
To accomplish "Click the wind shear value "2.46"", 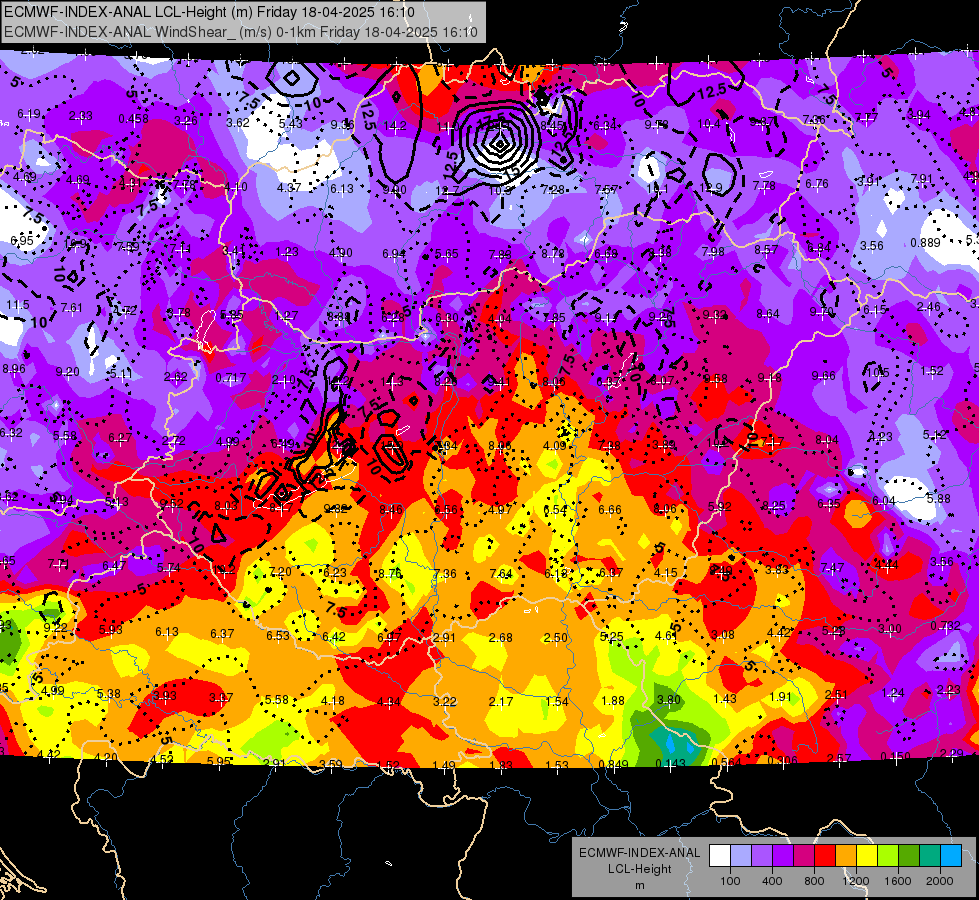I will (928, 307).
